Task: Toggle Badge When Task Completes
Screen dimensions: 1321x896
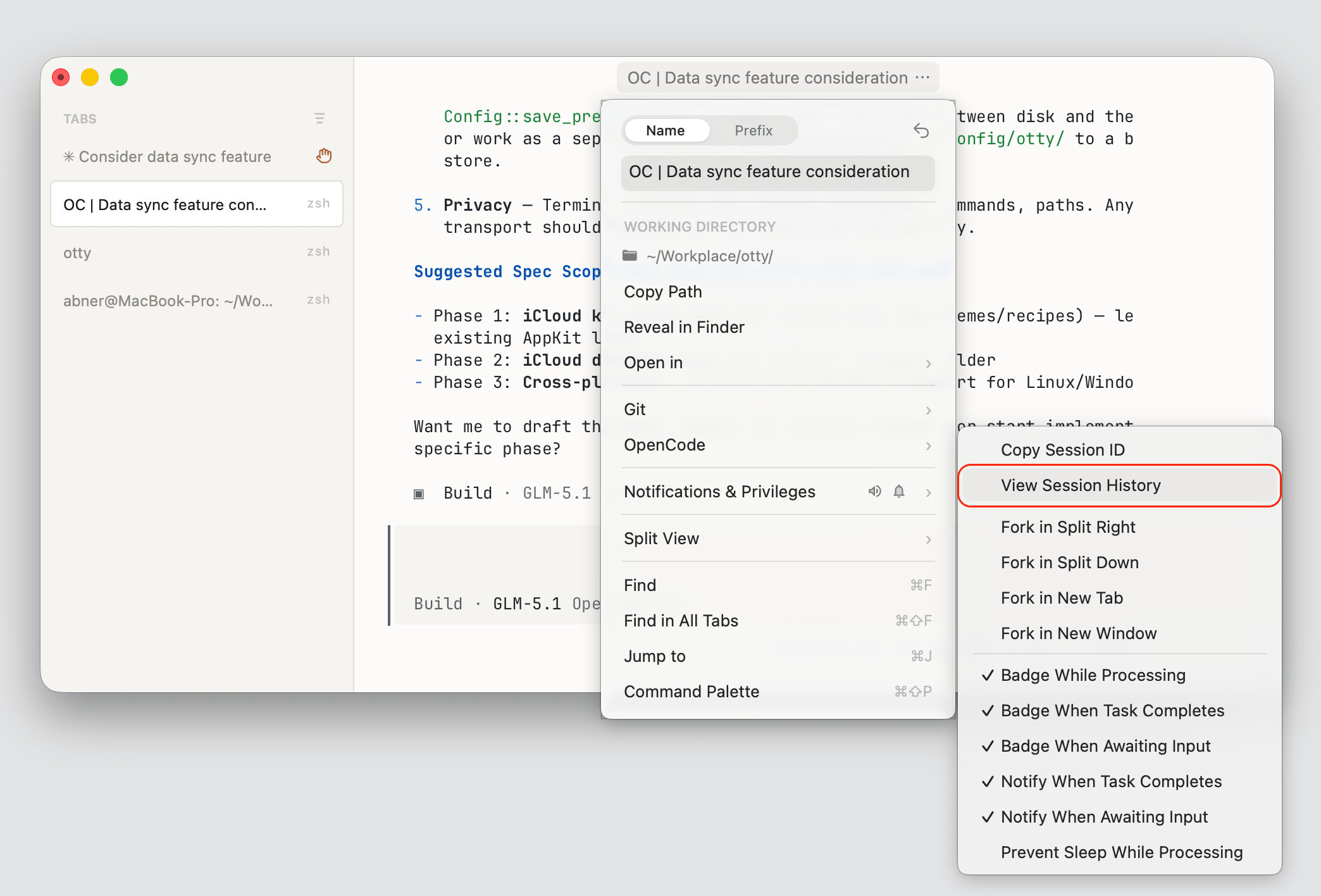Action: (x=1120, y=710)
